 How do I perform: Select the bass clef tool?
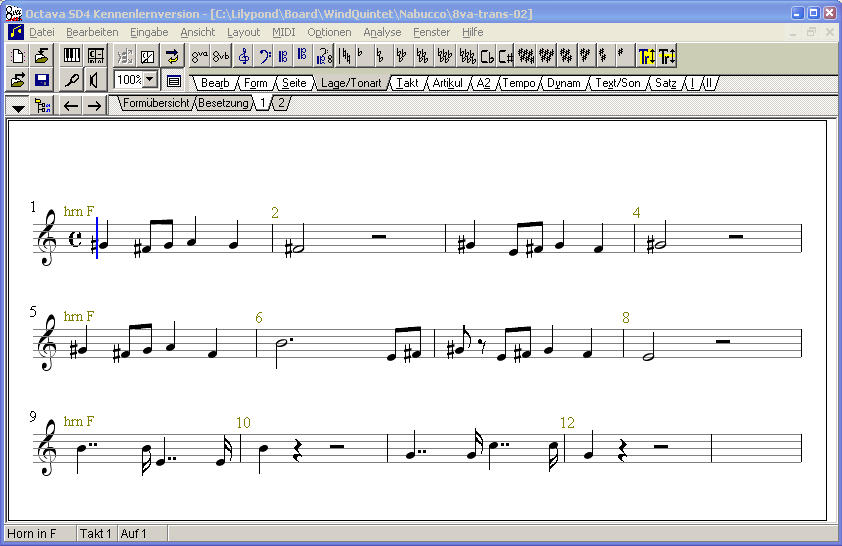pyautogui.click(x=264, y=56)
